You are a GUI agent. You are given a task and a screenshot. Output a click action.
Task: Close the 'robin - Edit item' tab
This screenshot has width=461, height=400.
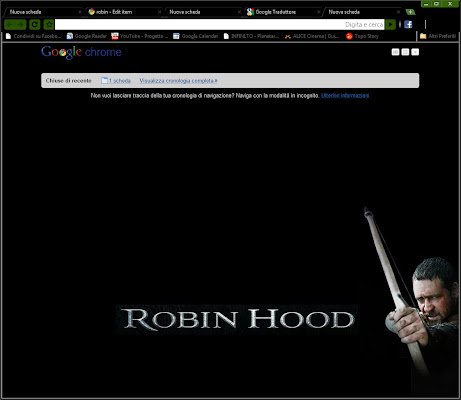coord(159,12)
